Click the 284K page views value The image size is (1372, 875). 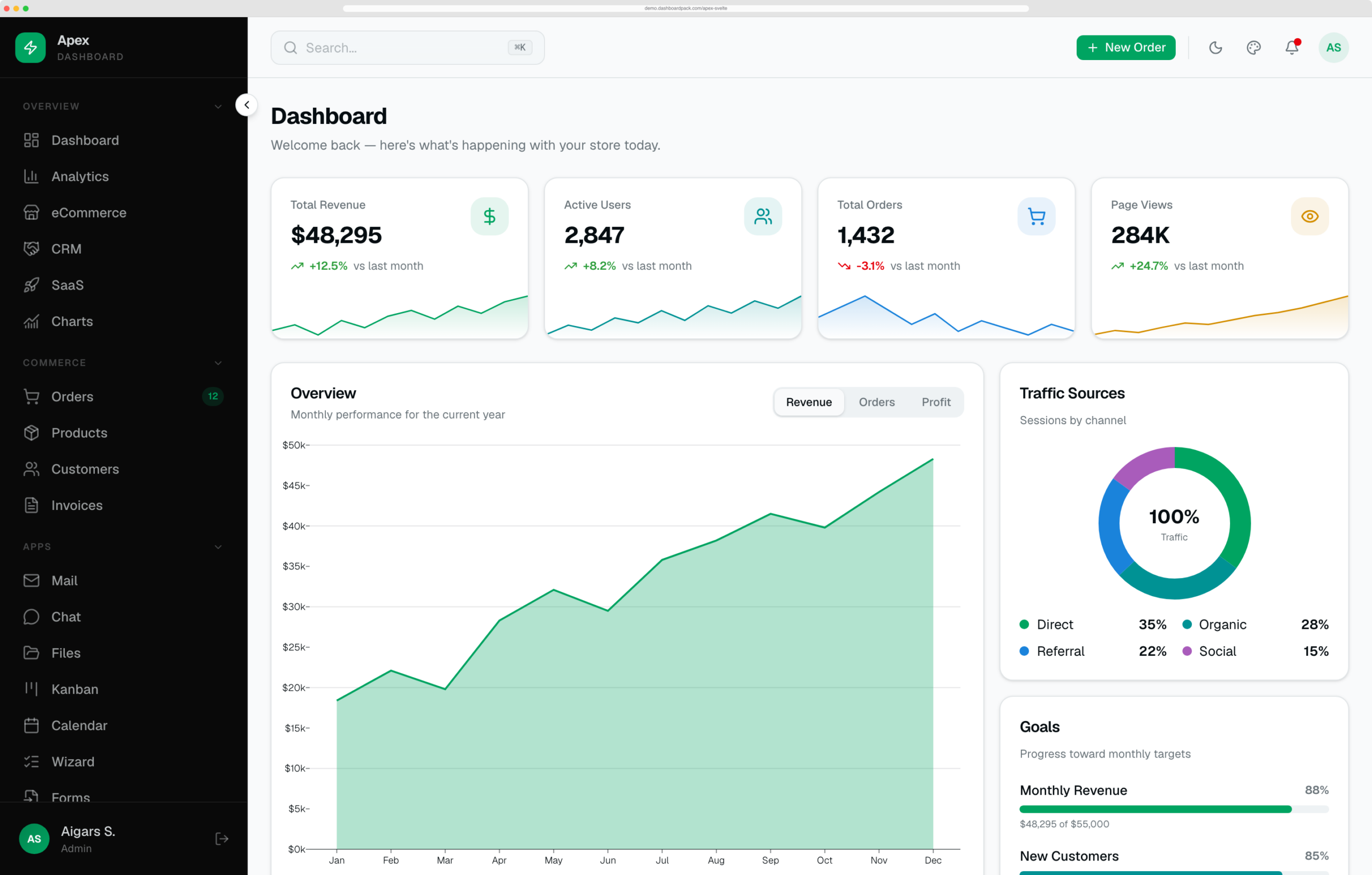[x=1140, y=235]
